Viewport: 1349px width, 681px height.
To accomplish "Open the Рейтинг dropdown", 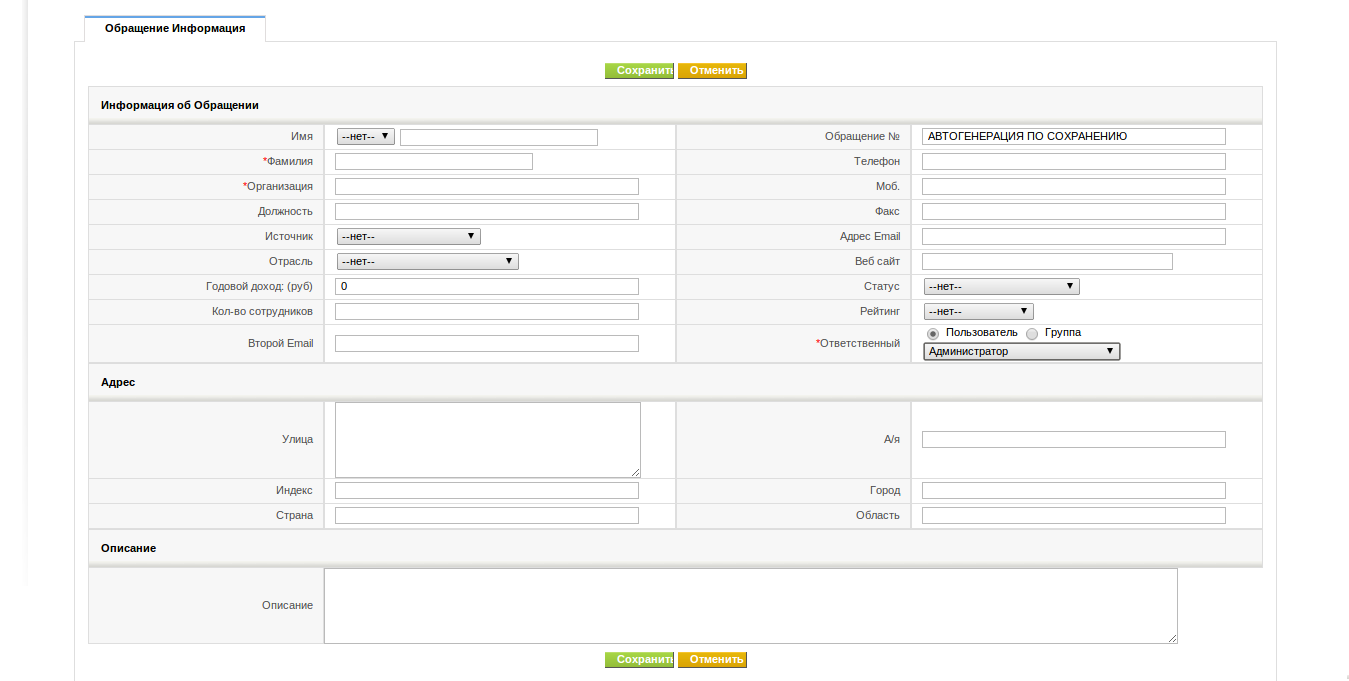I will coord(978,311).
